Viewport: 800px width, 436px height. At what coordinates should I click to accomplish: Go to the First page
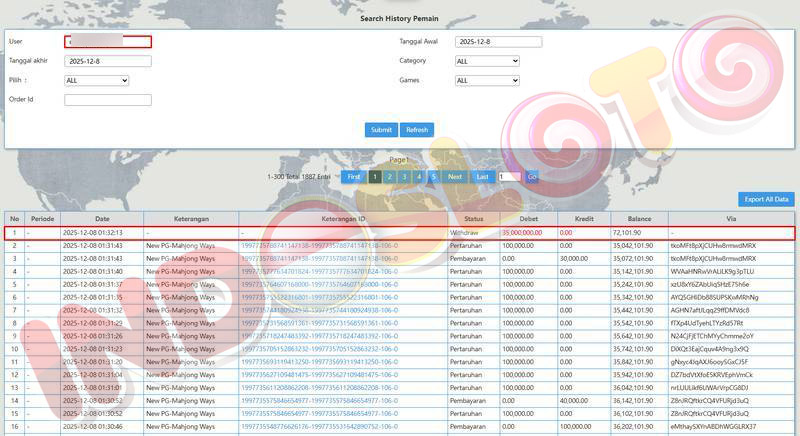point(353,177)
